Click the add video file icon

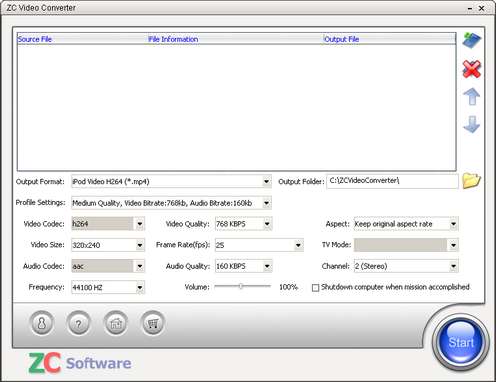click(472, 41)
